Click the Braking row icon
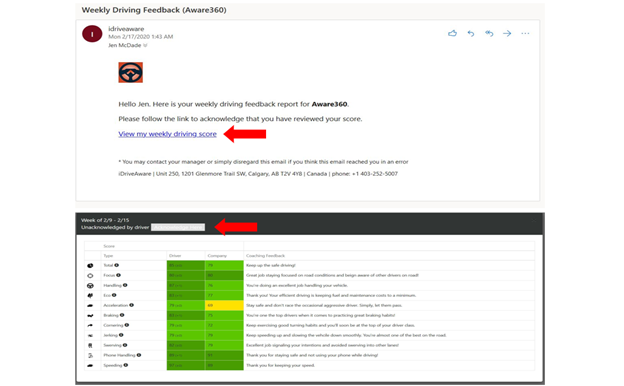 90,316
